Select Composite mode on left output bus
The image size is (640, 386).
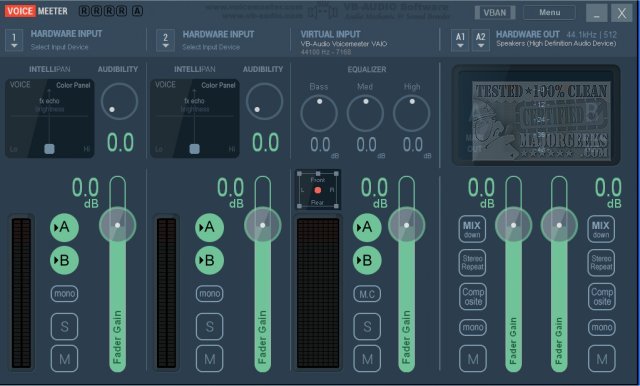(473, 297)
